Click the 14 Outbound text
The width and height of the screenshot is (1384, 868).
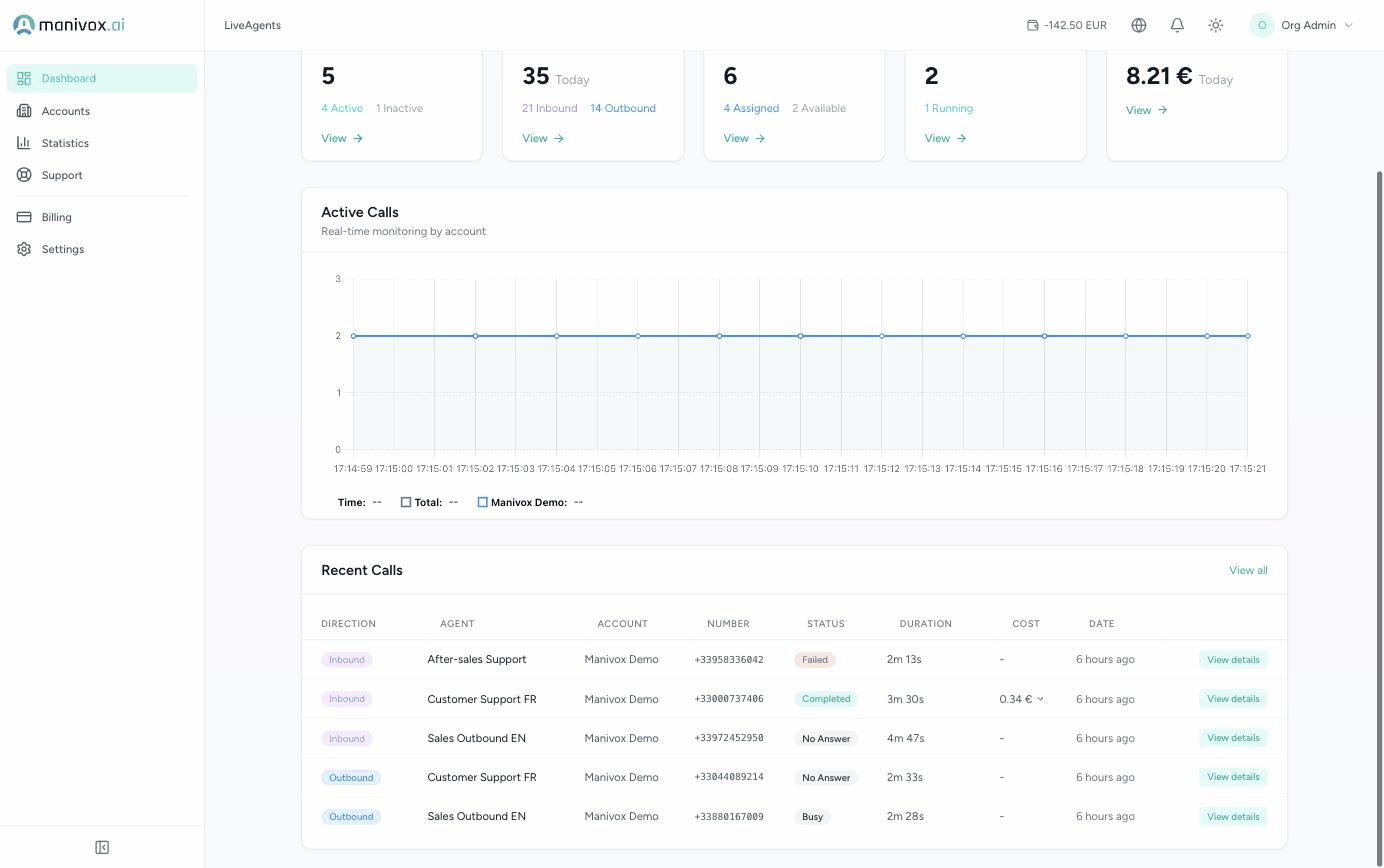point(623,108)
